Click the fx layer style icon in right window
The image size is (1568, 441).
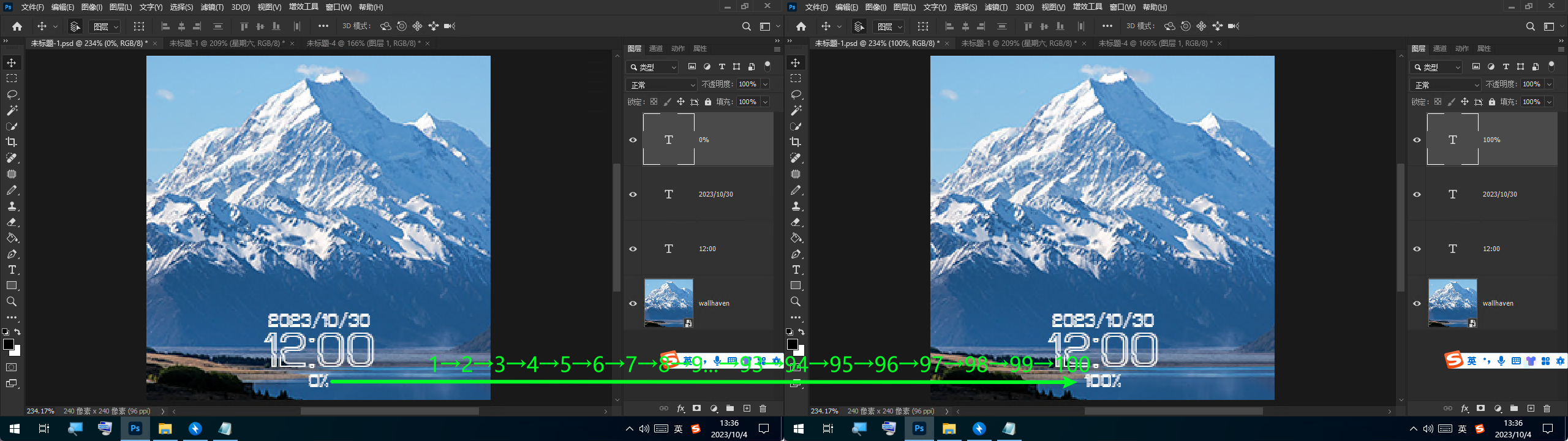(x=1464, y=409)
